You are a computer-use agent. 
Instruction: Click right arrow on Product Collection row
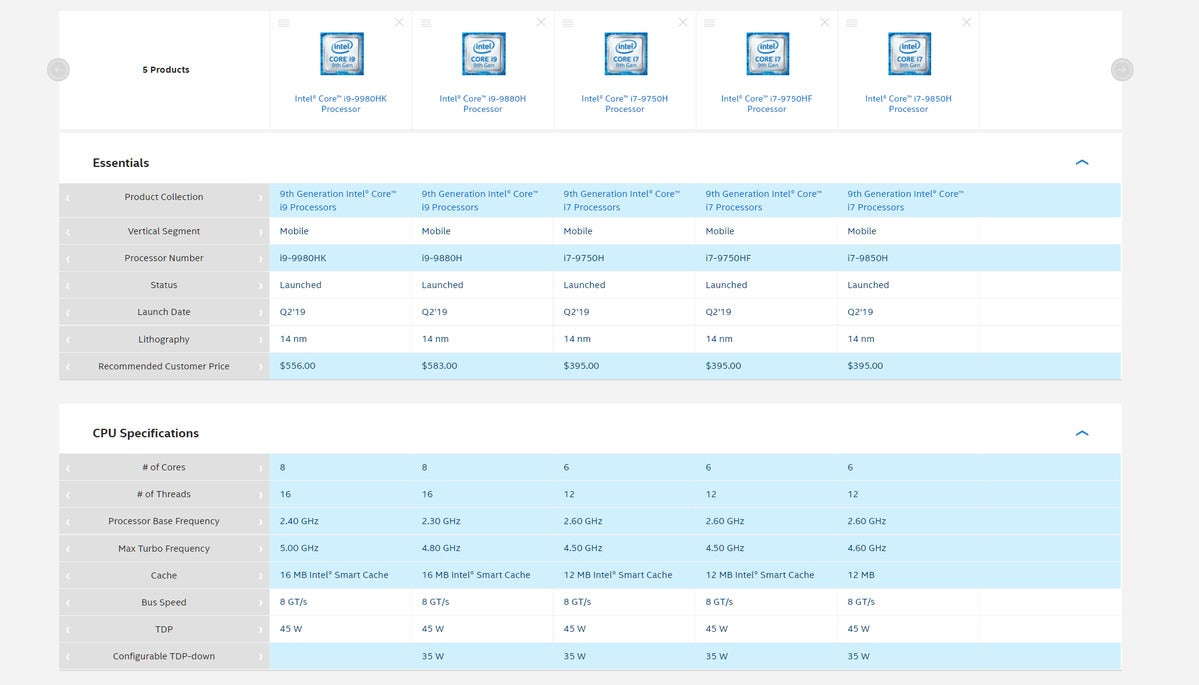tap(261, 198)
